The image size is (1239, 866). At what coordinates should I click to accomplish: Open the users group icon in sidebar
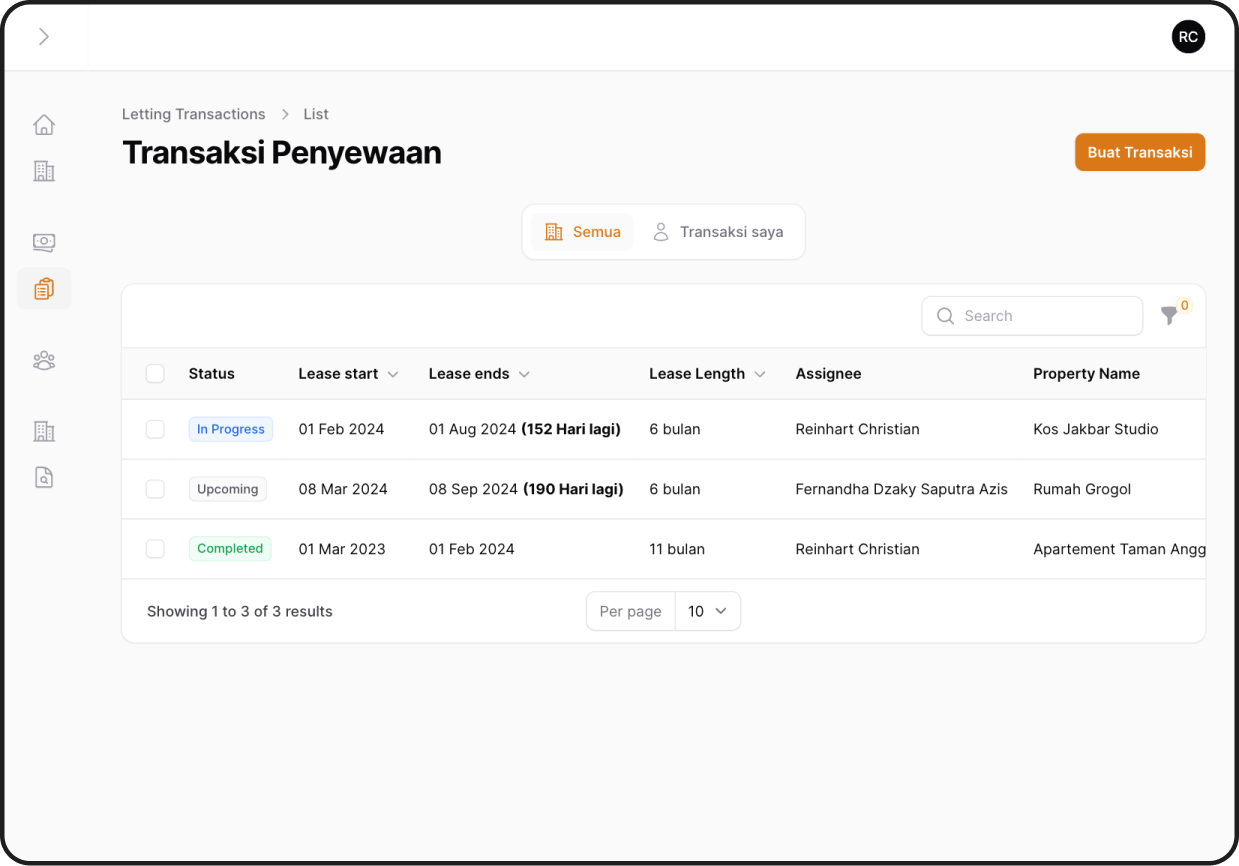(44, 361)
